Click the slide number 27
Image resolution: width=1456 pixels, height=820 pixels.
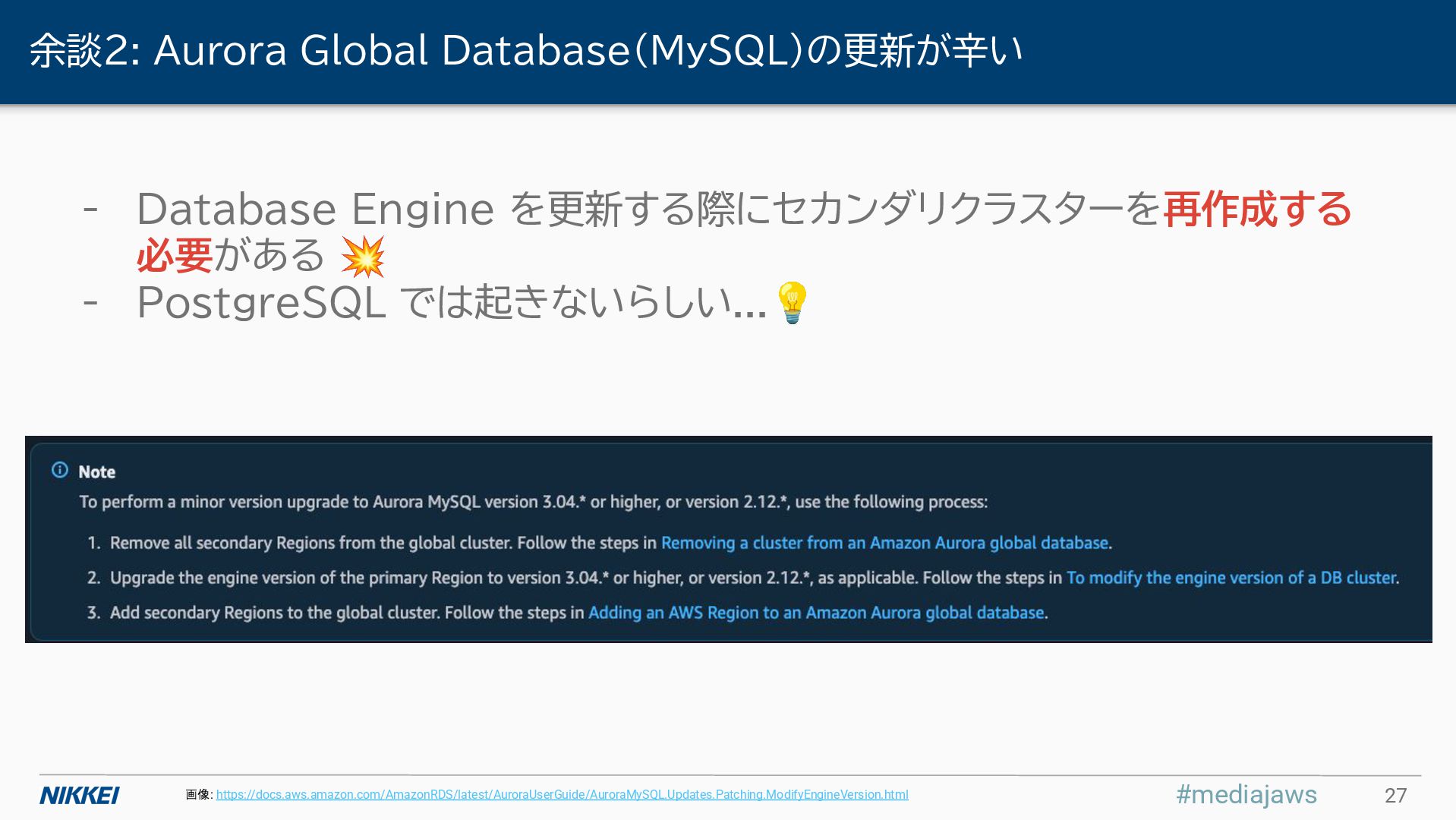click(x=1395, y=796)
